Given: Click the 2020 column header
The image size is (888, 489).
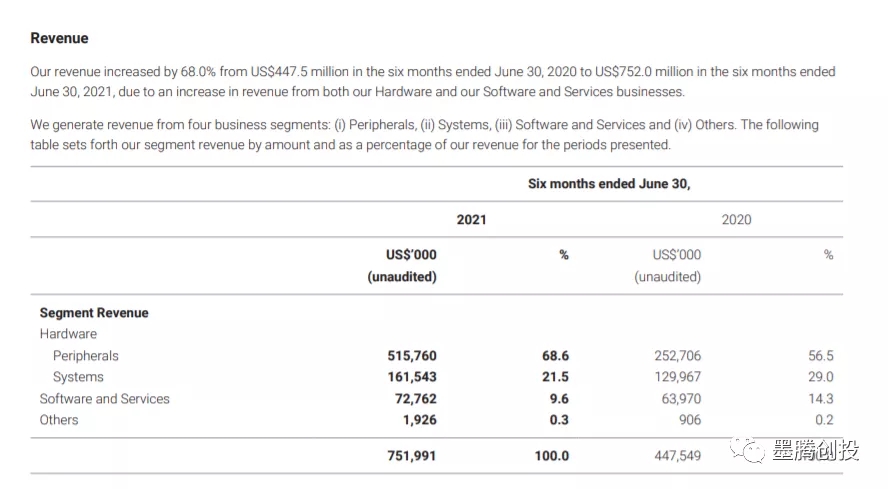Looking at the screenshot, I should [736, 219].
